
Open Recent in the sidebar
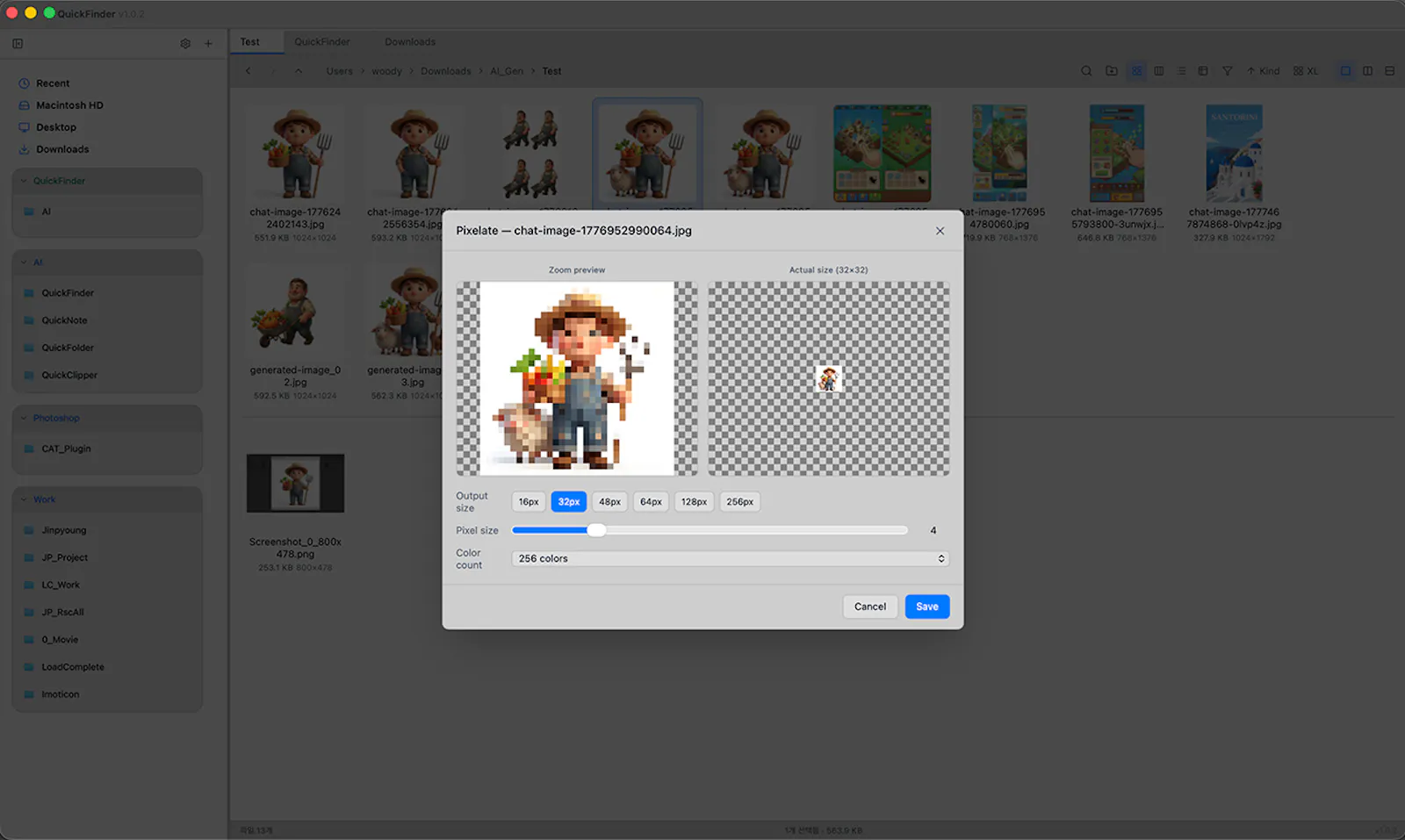(x=53, y=83)
